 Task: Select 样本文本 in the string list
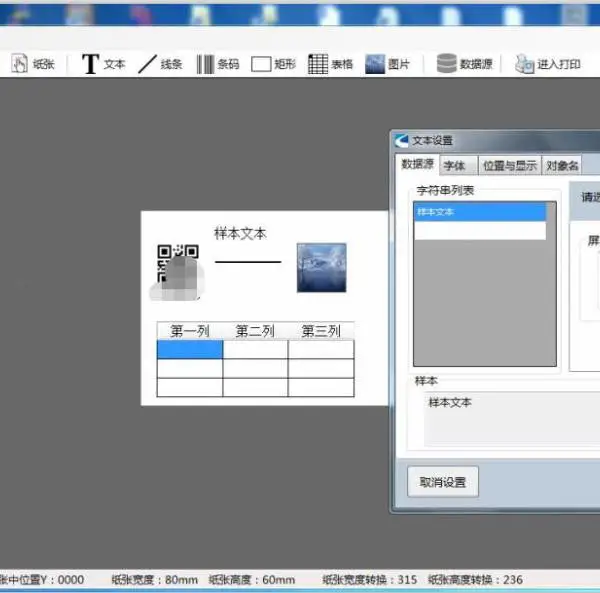coord(480,212)
